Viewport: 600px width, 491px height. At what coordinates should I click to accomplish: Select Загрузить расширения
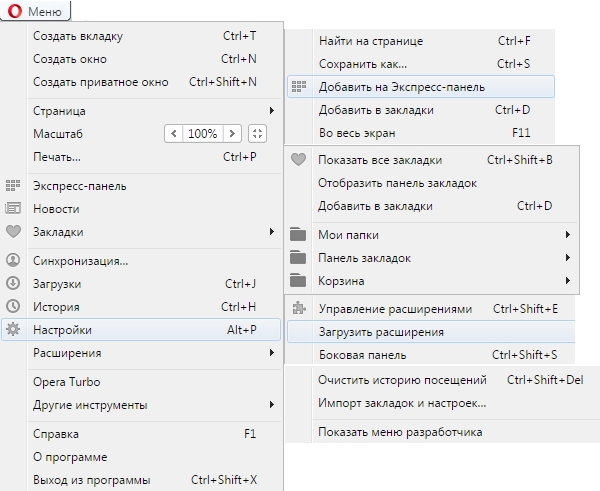coord(431,332)
